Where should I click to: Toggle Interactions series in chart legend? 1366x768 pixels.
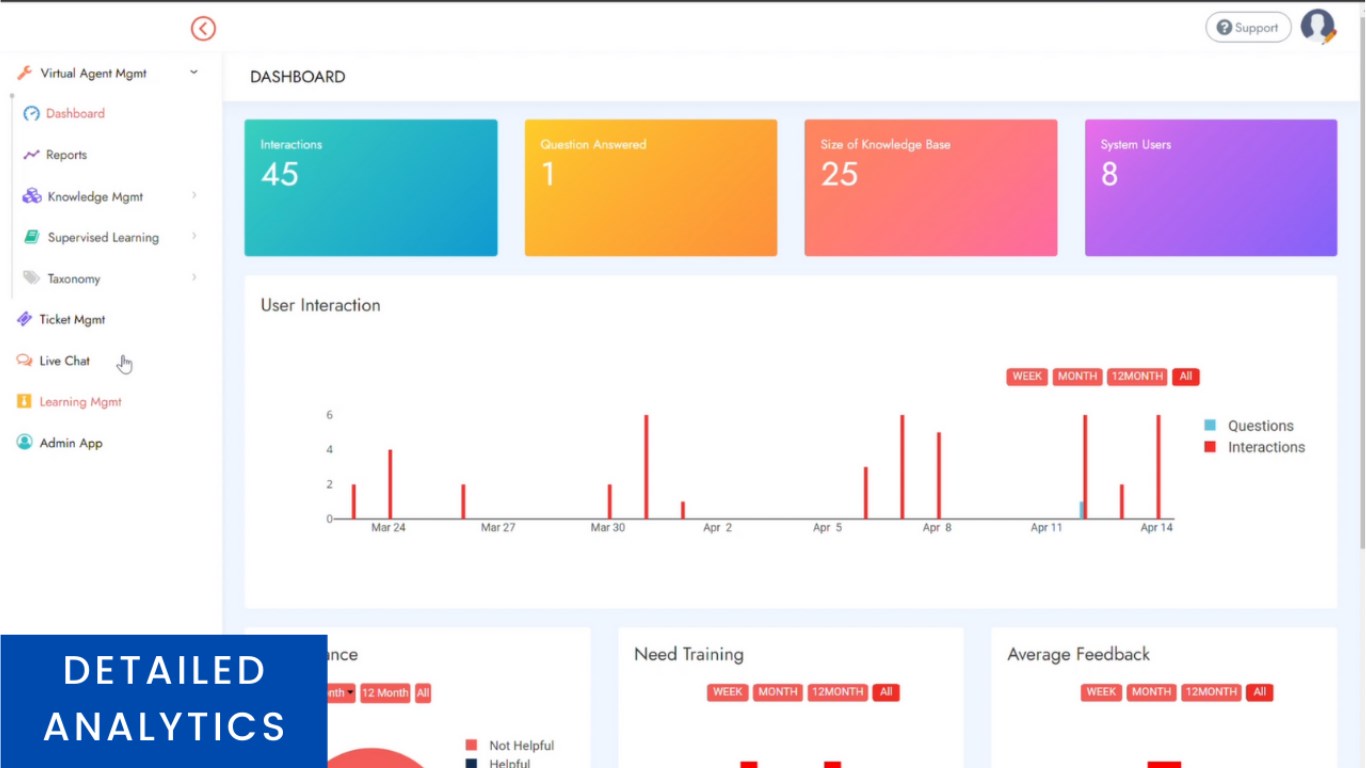click(1255, 447)
